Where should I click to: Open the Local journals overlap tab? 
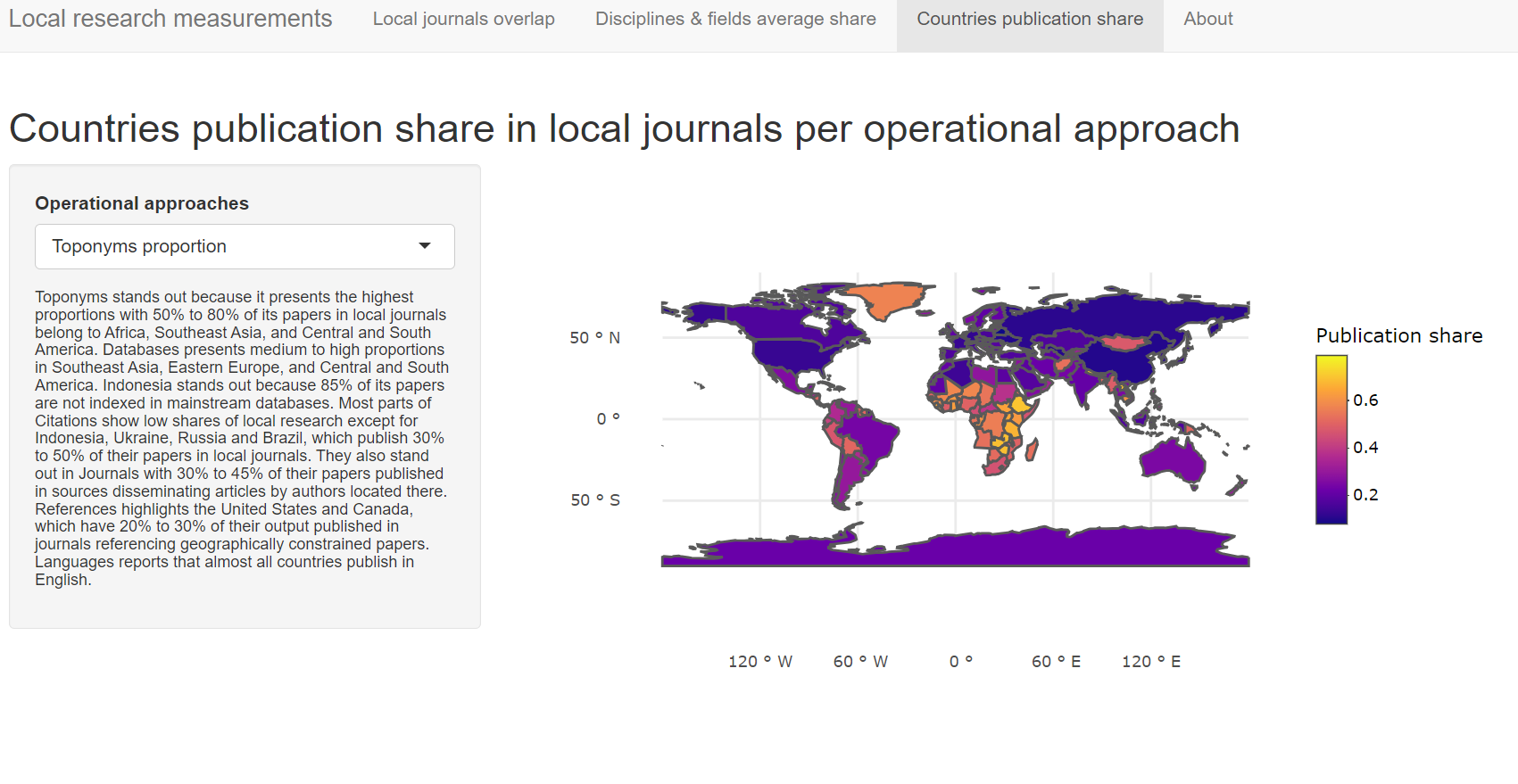(x=463, y=19)
